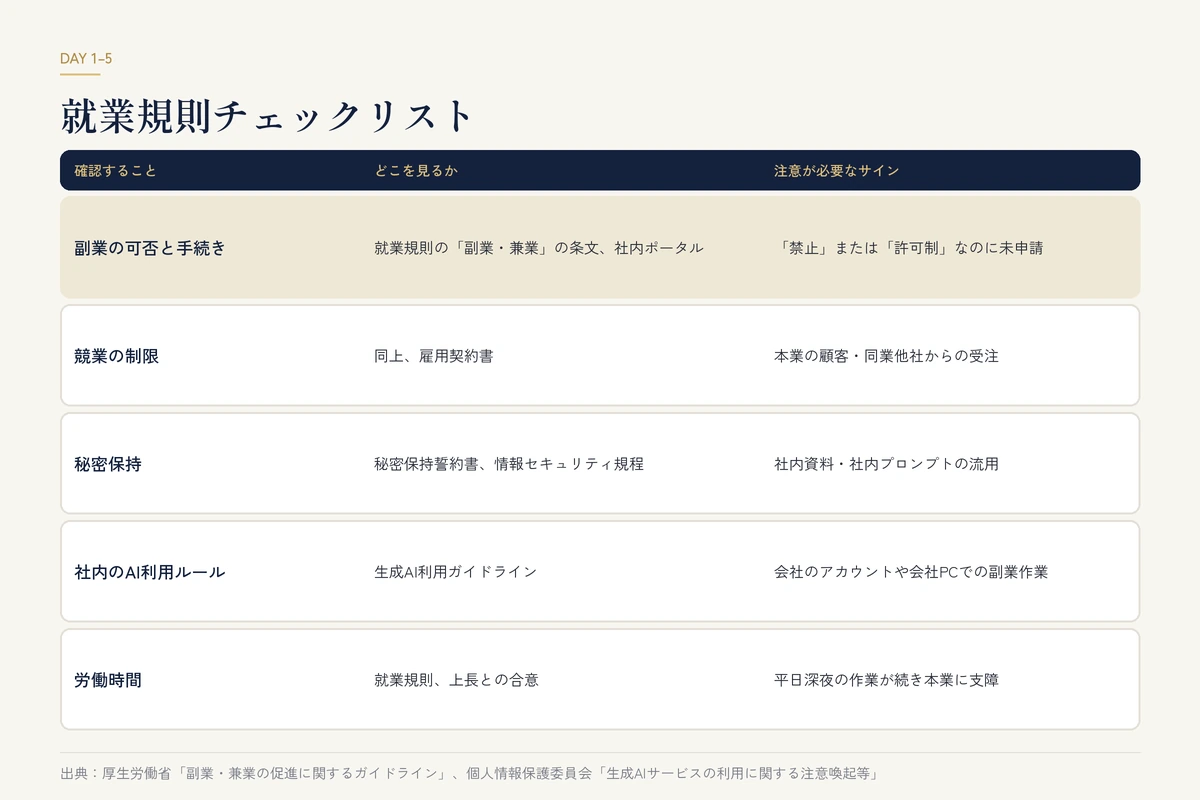The height and width of the screenshot is (800, 1200).
Task: Click the cell '生成AI利用ガイドライン'
Action: pos(456,572)
